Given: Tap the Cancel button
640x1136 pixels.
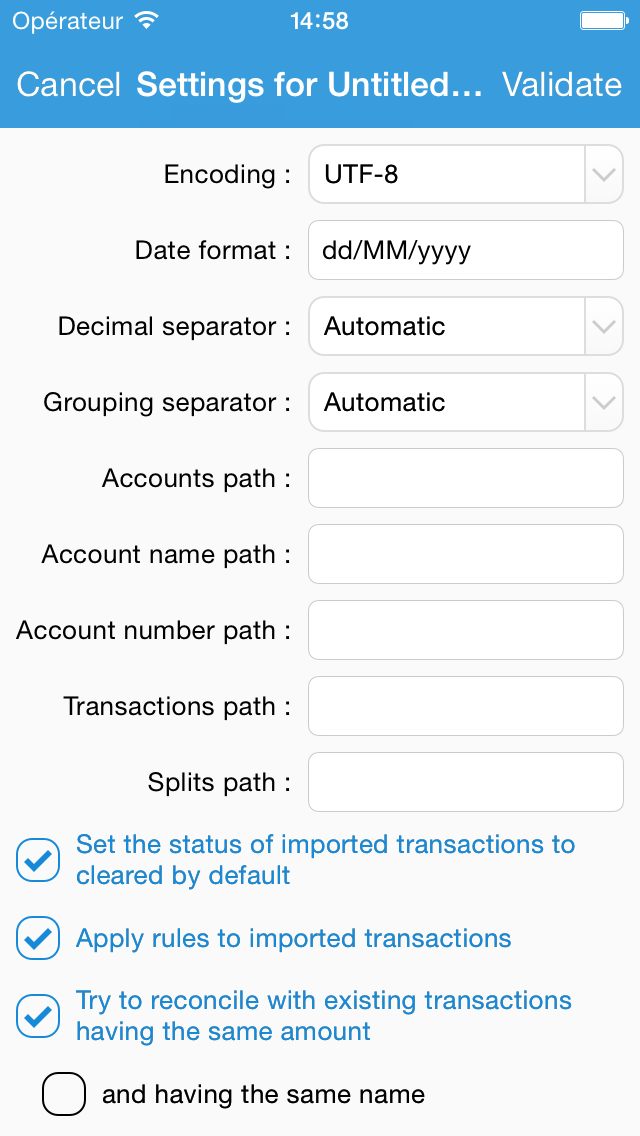Looking at the screenshot, I should pos(68,85).
